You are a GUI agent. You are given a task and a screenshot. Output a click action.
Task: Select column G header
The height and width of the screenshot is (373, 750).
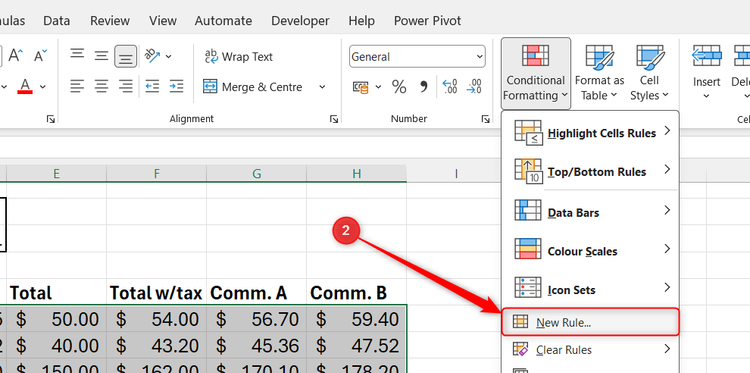256,174
